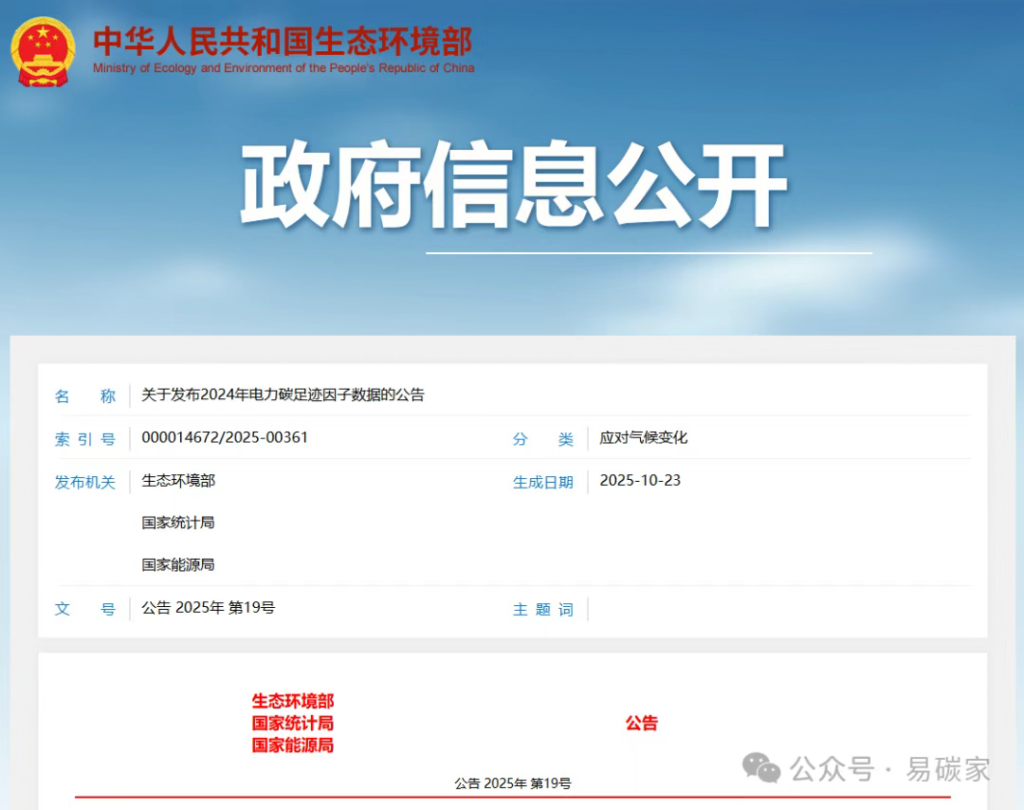Click black 生态环境部 under 发布机关
Screen dimensions: 1024x810
pyautogui.click(x=178, y=481)
